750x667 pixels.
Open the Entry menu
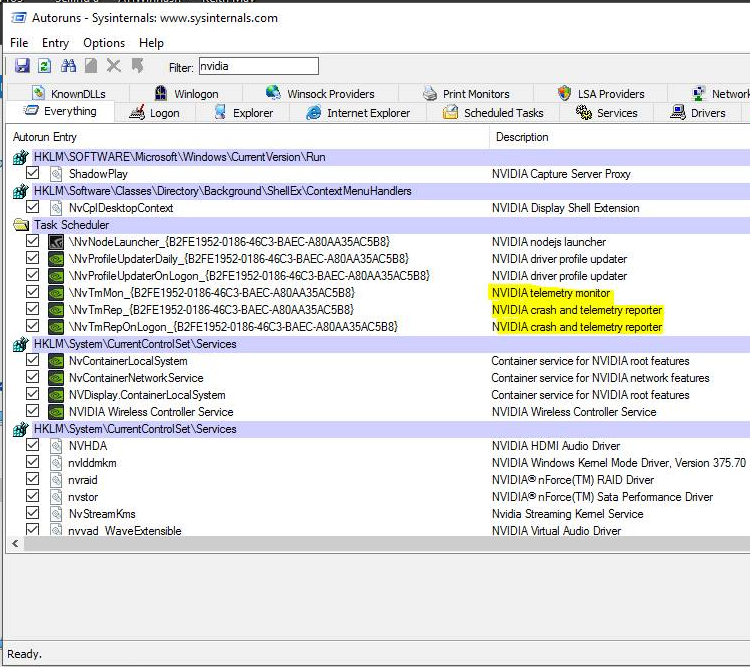coord(55,43)
